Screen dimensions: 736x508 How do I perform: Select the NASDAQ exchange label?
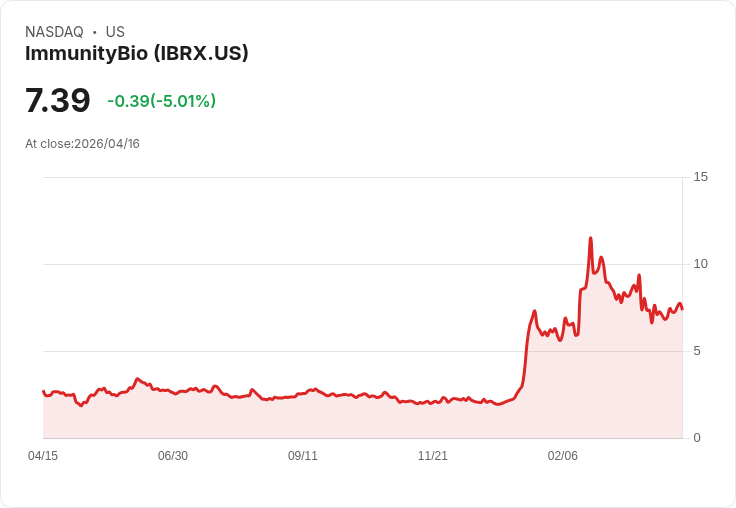click(x=54, y=32)
